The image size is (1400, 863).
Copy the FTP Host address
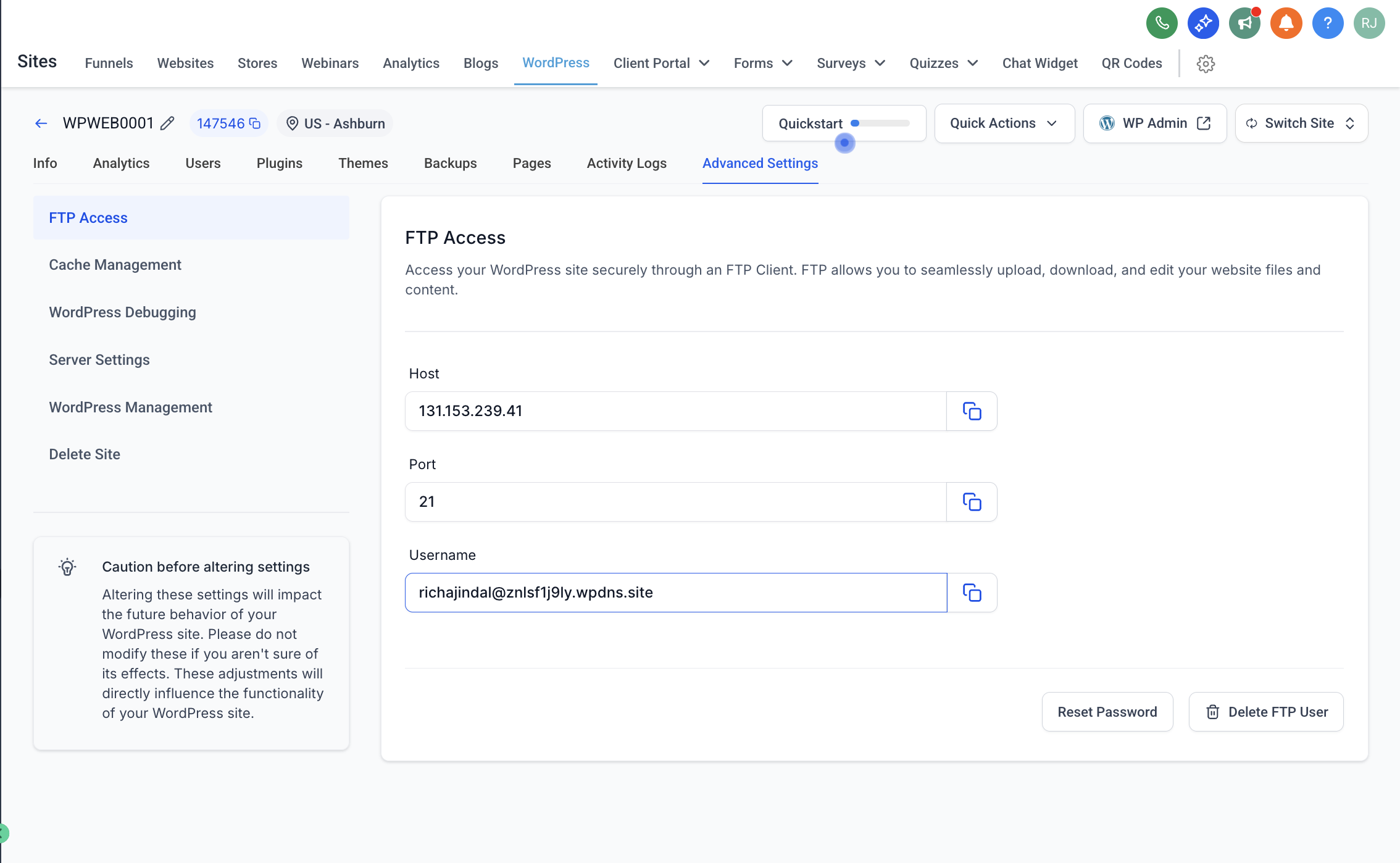pyautogui.click(x=972, y=411)
